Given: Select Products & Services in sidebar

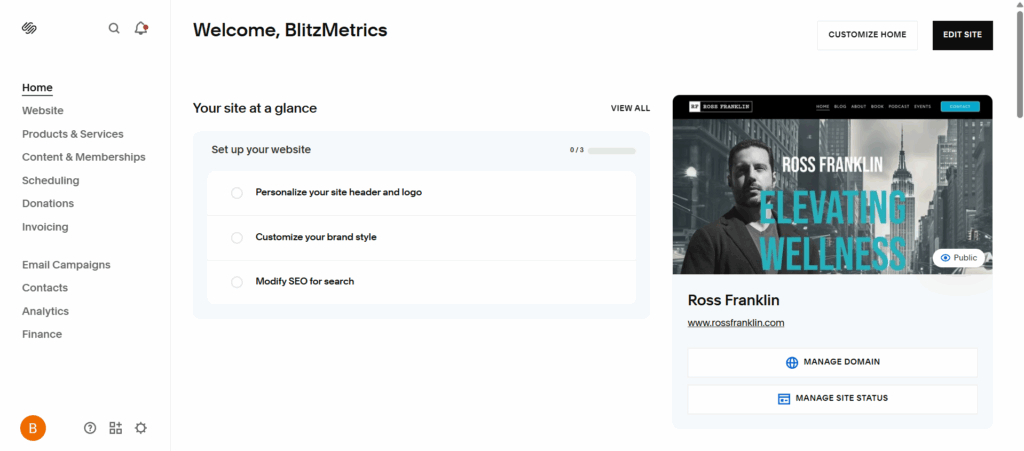Looking at the screenshot, I should click(73, 134).
